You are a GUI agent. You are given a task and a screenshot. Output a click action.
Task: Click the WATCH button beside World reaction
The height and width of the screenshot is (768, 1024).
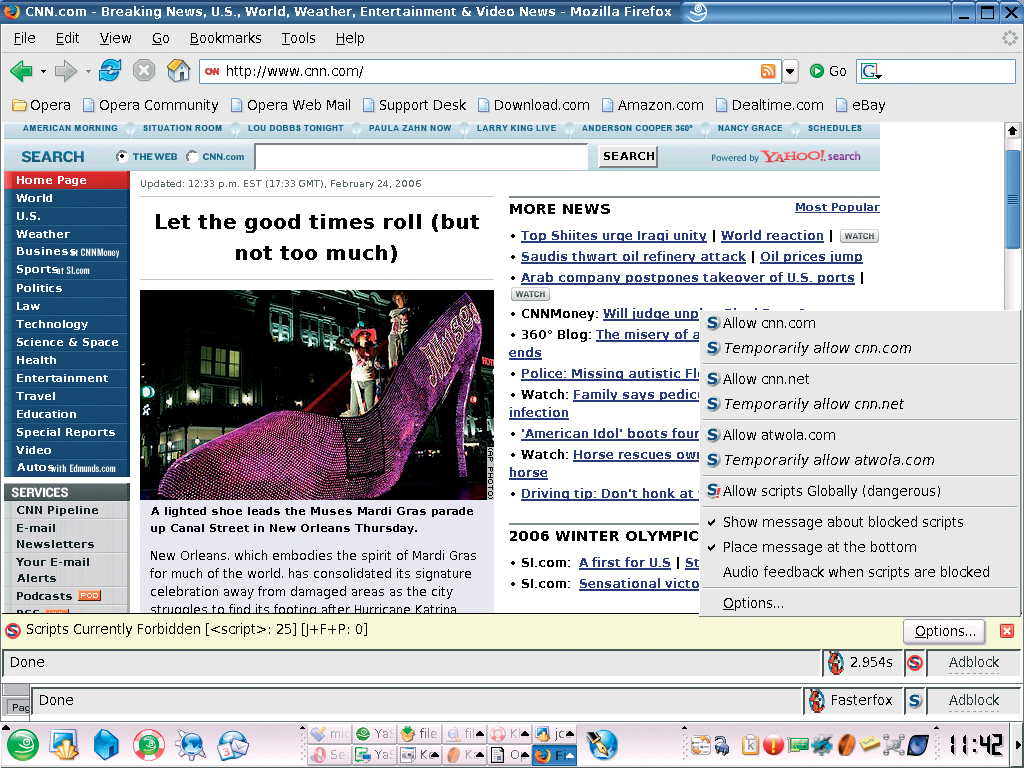(x=859, y=236)
